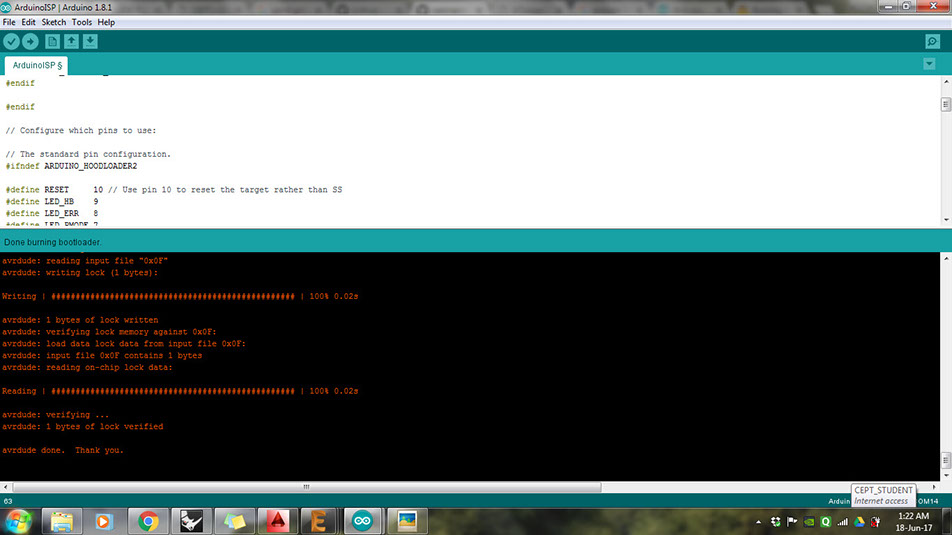Click the Action Center flag tray icon
The width and height of the screenshot is (952, 535).
tap(792, 522)
